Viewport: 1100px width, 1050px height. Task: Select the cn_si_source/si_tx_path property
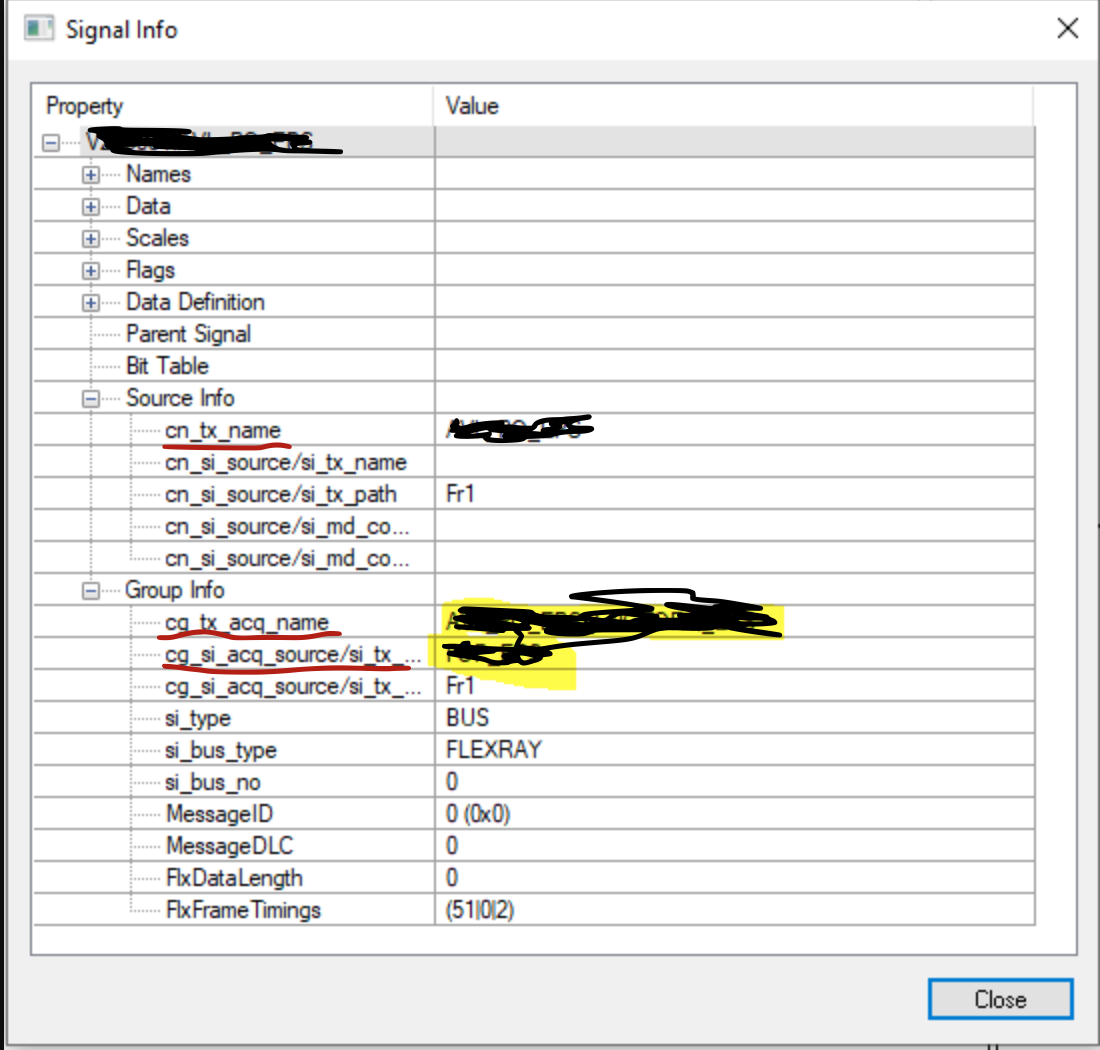281,494
